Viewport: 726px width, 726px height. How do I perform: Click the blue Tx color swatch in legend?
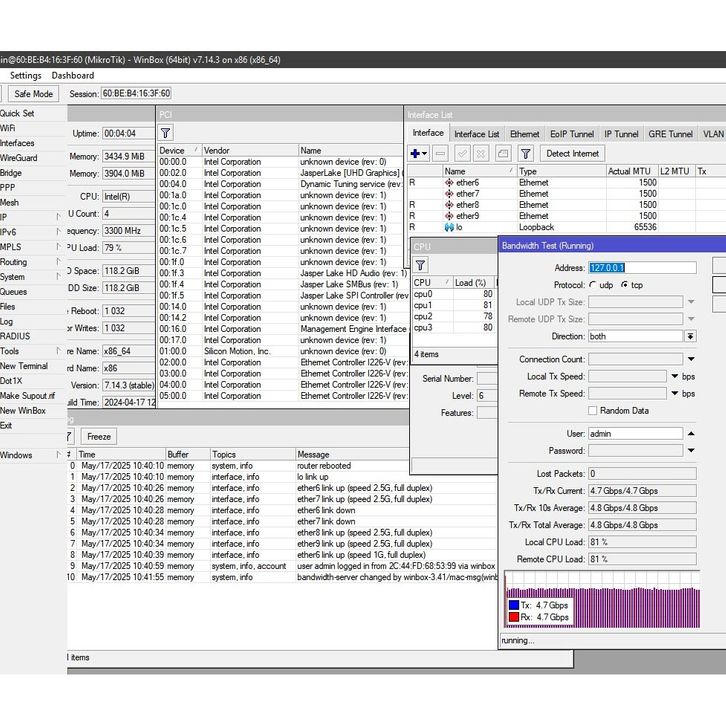coord(513,605)
